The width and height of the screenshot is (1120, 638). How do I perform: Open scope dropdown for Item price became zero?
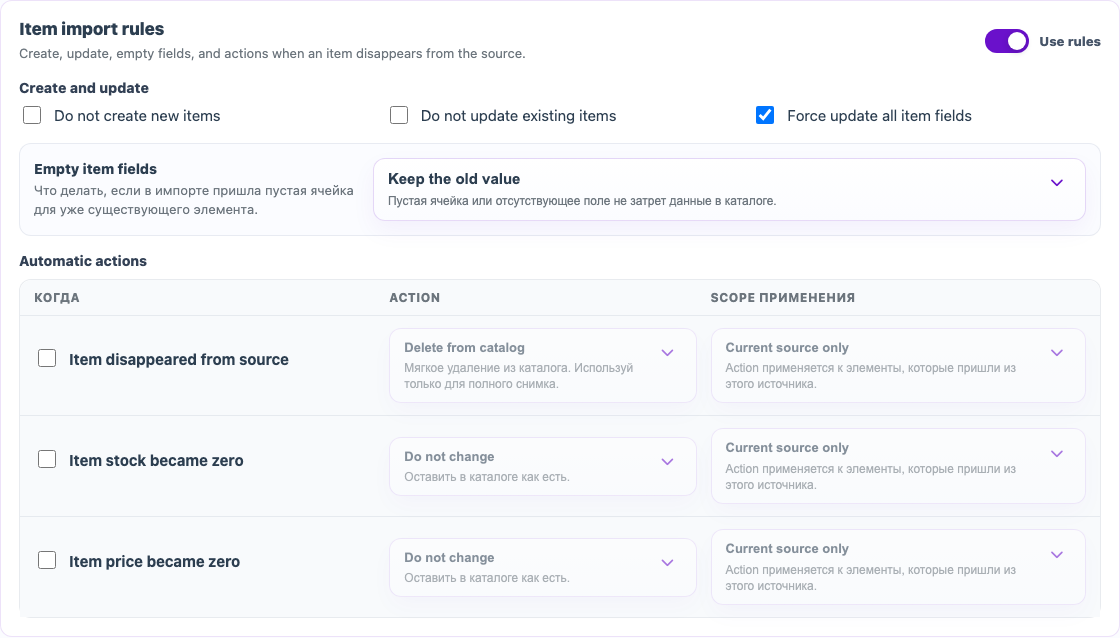898,567
